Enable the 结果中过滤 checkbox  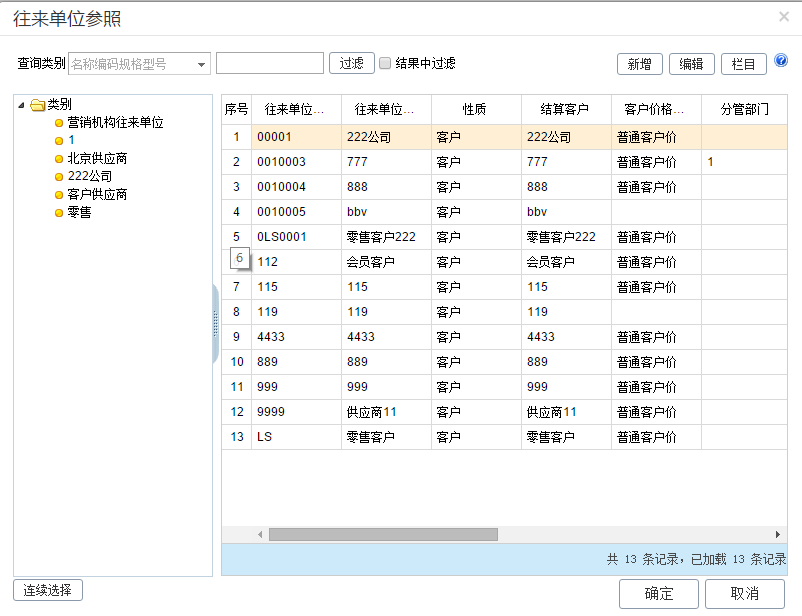pyautogui.click(x=385, y=63)
